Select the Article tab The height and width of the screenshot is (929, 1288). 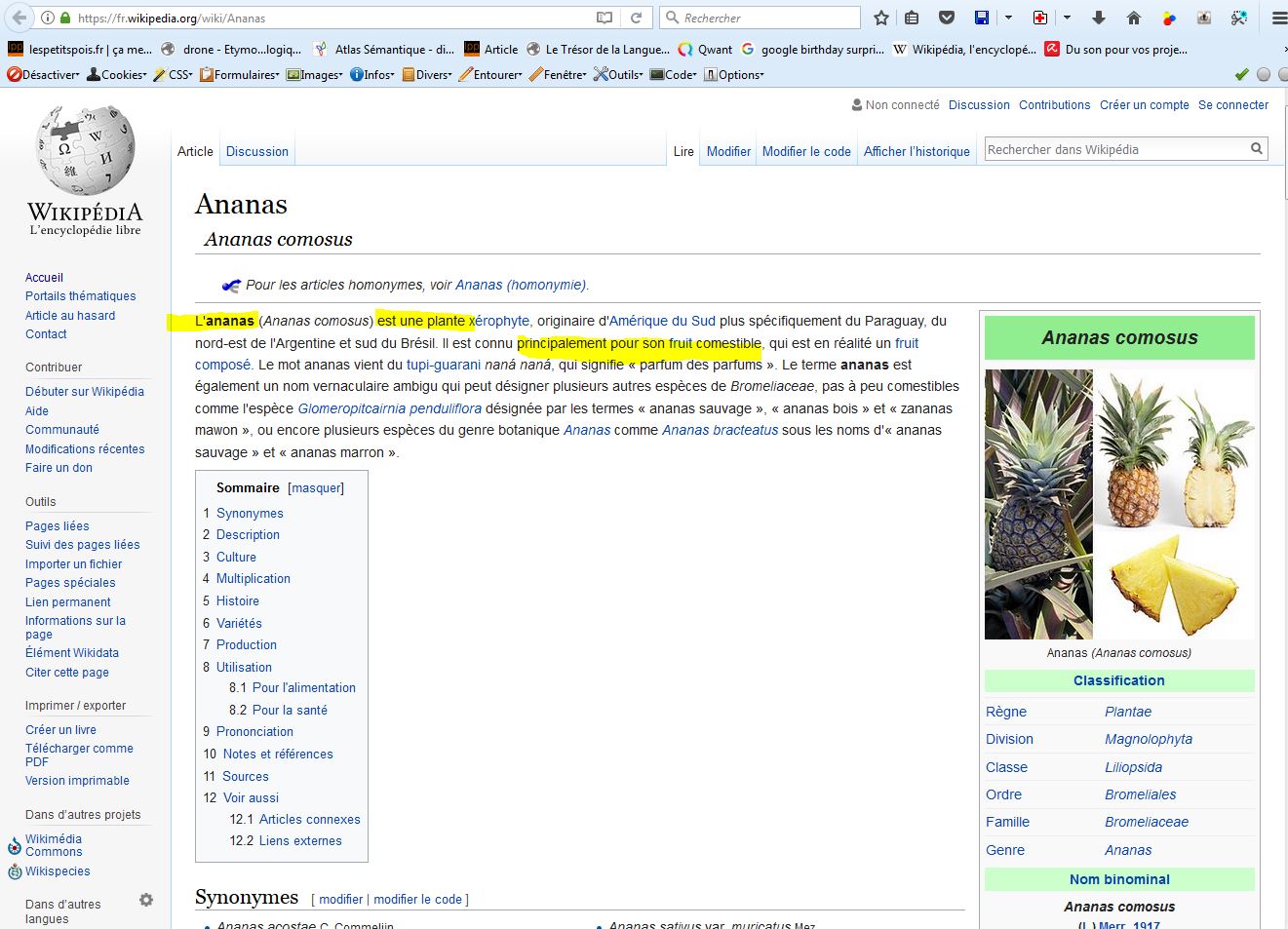pos(195,151)
